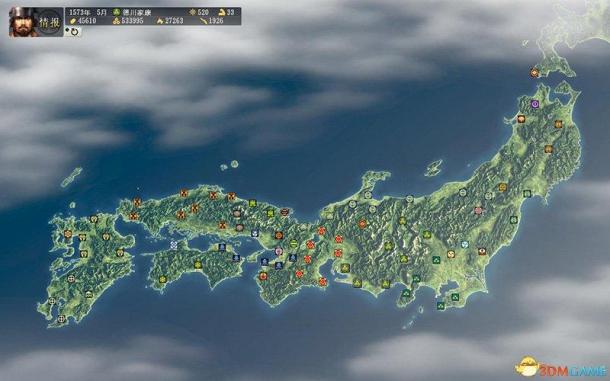Click the daimyo portrait of the bearded warlord
610x381 pixels.
click(22, 22)
